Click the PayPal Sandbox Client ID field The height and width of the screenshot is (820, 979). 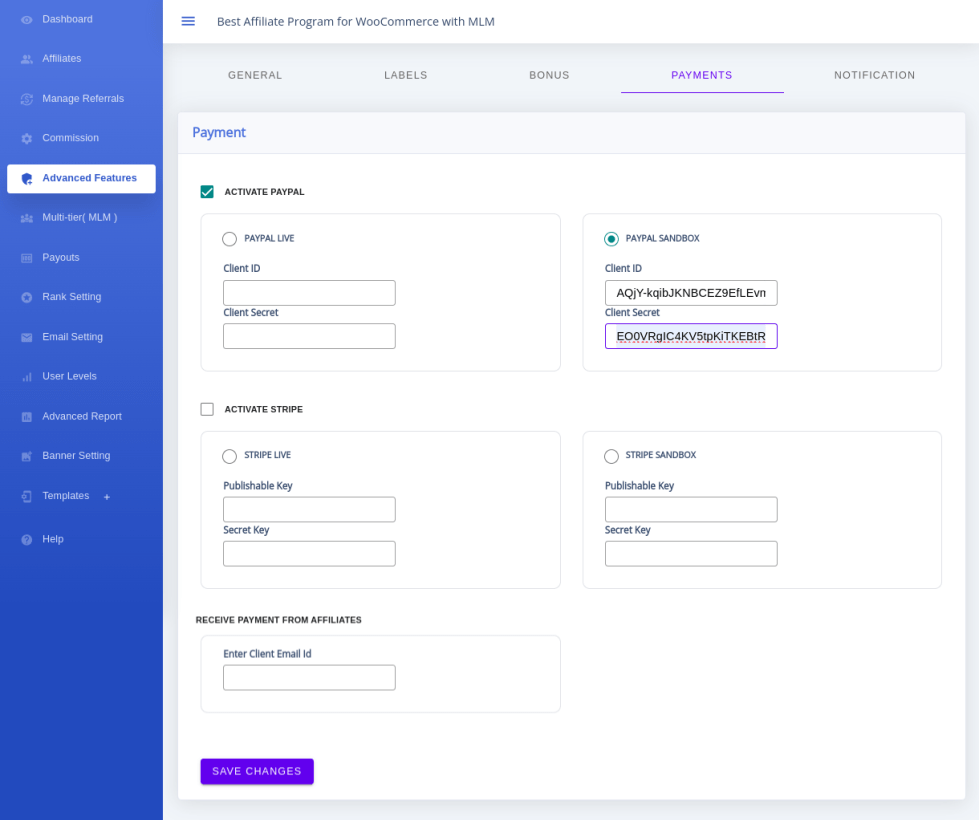click(x=691, y=293)
